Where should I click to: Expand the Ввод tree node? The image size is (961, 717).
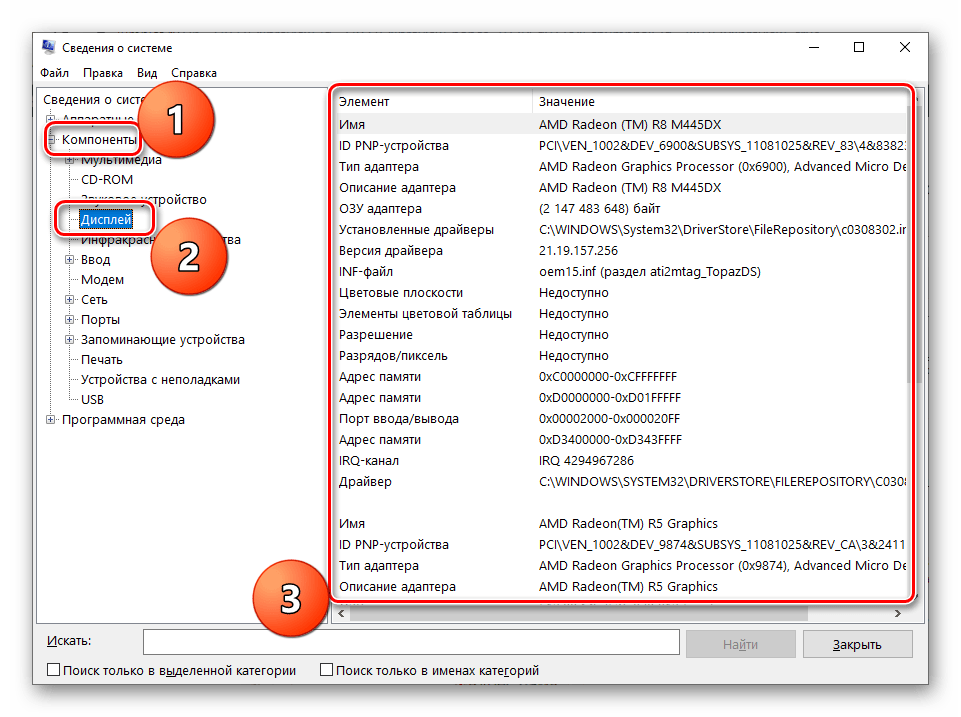click(70, 260)
